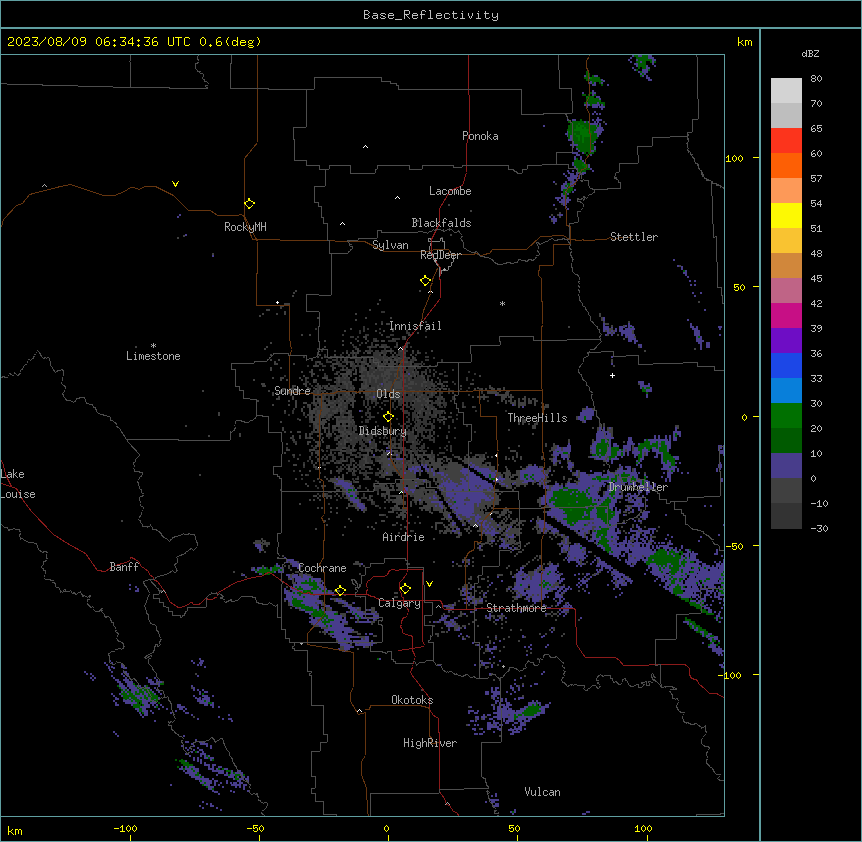The image size is (862, 842).
Task: Click the Drumheller town label
Action: [x=638, y=487]
